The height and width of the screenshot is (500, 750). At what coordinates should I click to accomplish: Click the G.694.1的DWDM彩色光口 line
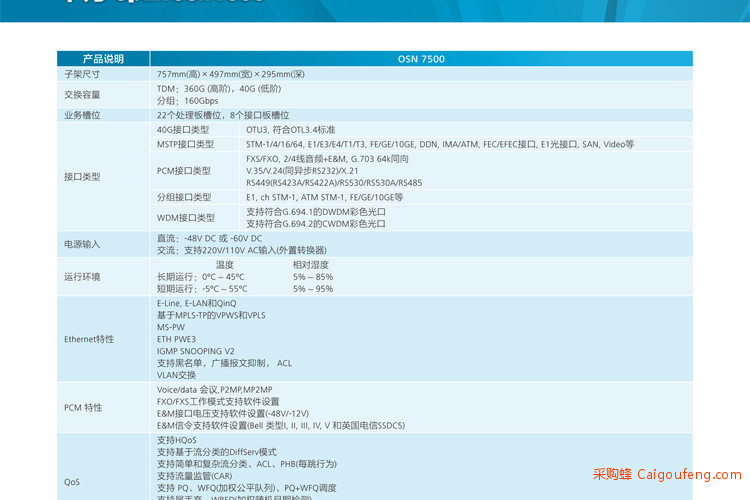pyautogui.click(x=316, y=212)
